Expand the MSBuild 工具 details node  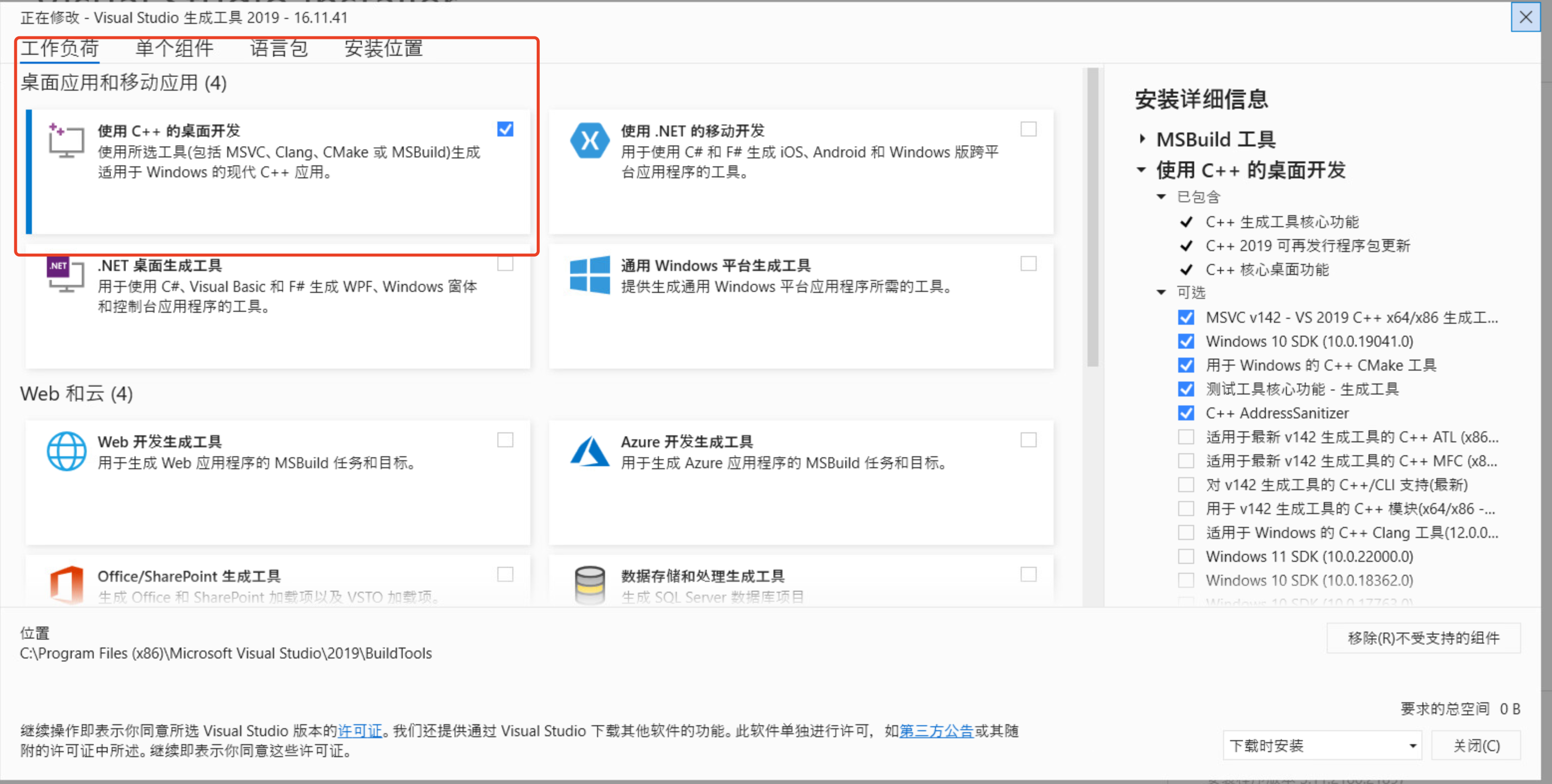click(1142, 139)
